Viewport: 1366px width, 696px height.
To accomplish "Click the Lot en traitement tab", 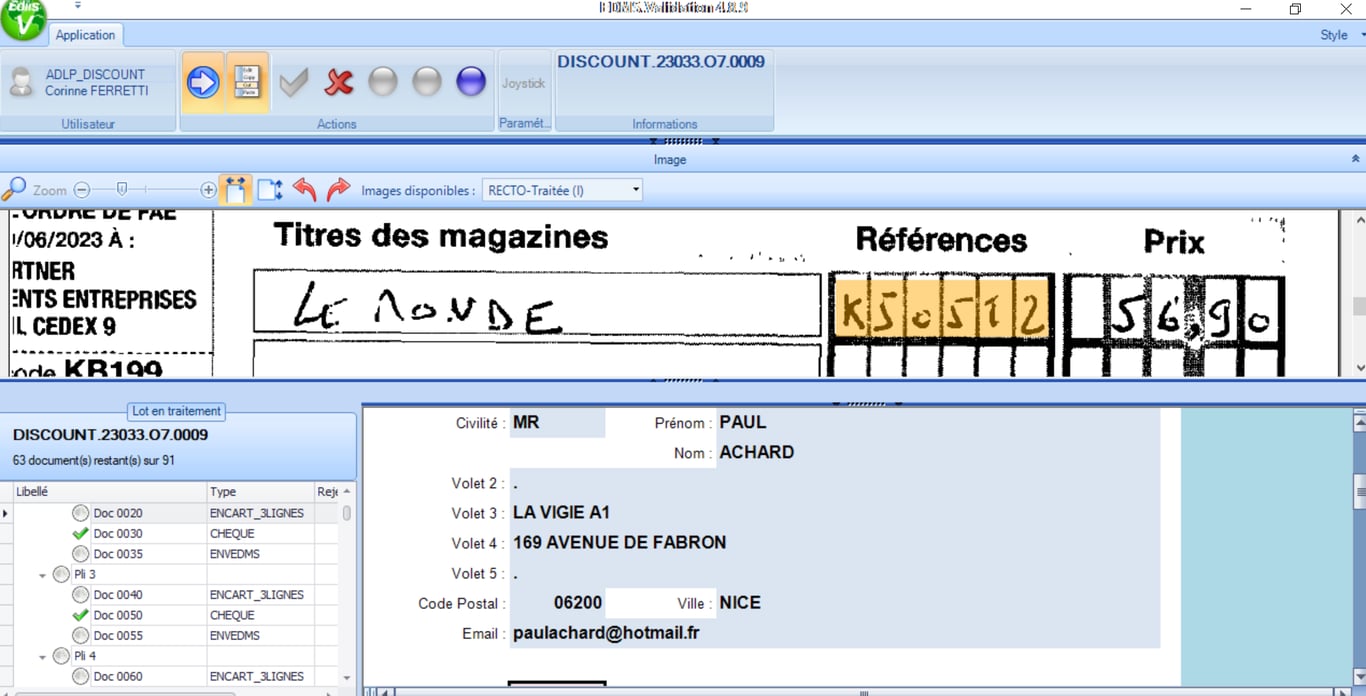I will coord(176,411).
